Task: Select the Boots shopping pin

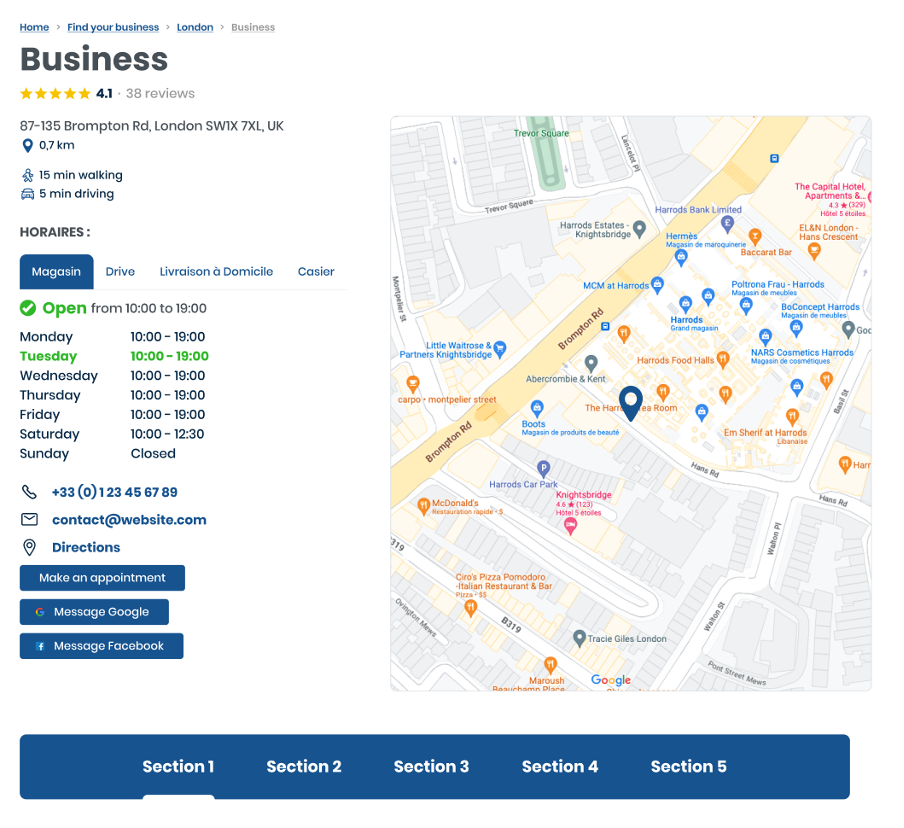Action: [537, 409]
